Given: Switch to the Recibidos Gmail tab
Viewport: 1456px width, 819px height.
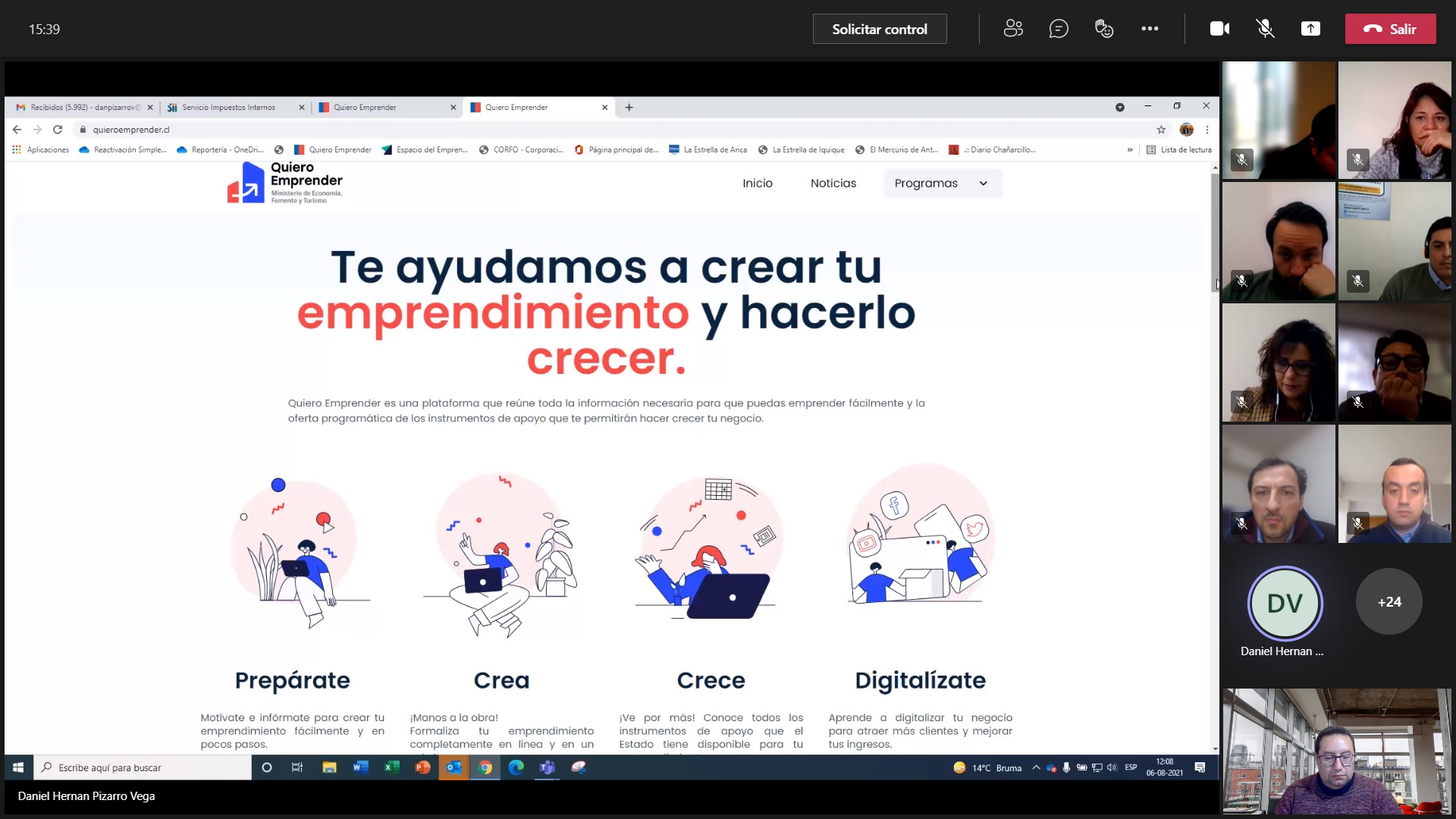Looking at the screenshot, I should pos(83,107).
